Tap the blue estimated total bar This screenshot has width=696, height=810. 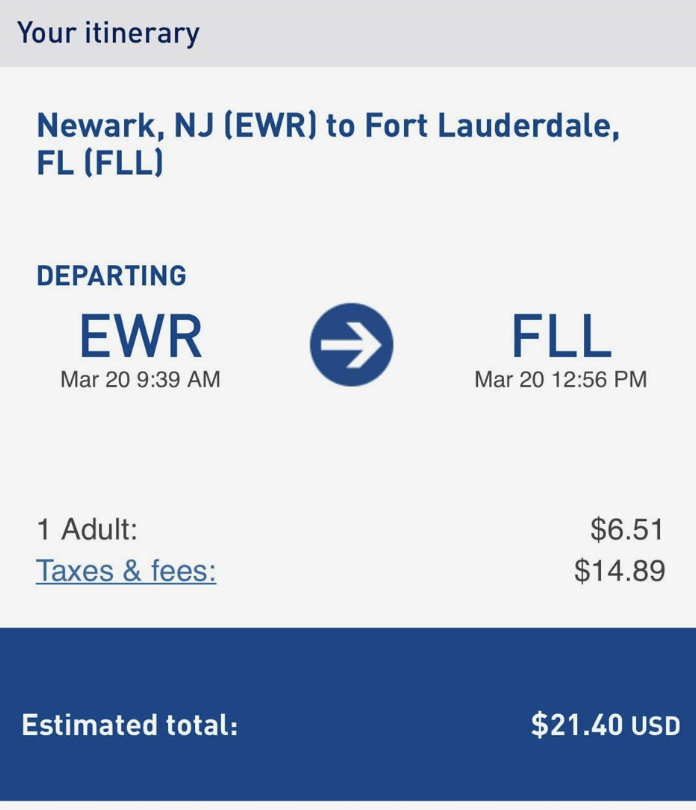click(348, 714)
